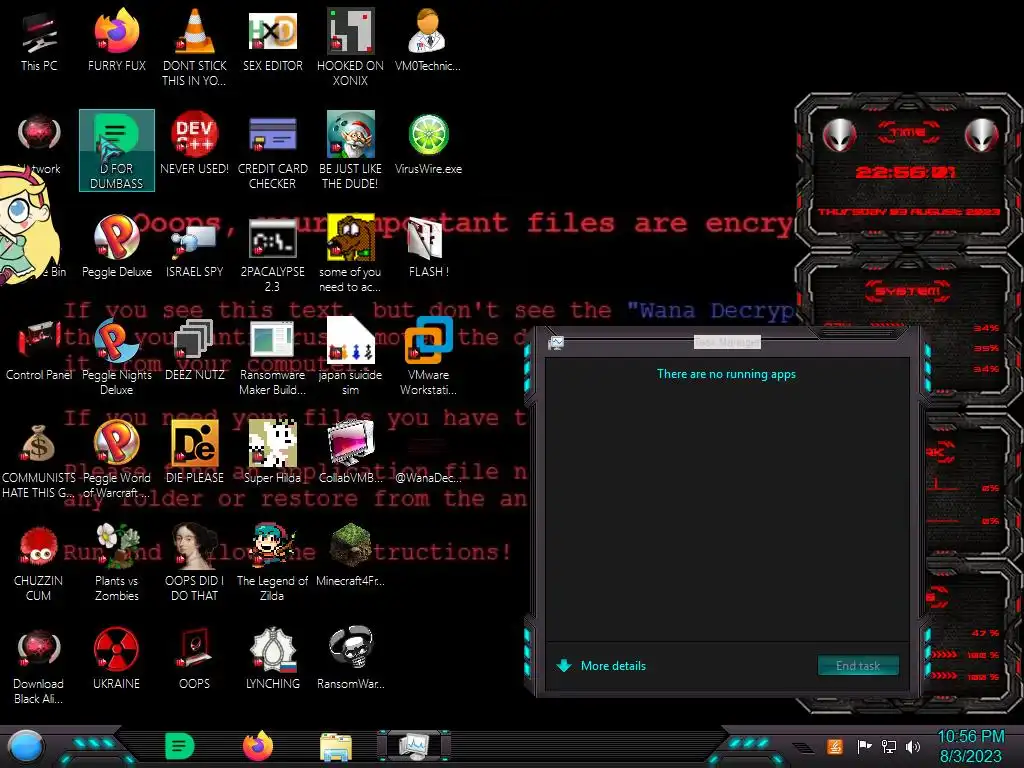Image resolution: width=1024 pixels, height=768 pixels.
Task: Open the CHUZZIN CUM red fuzzball icon
Action: [x=39, y=562]
